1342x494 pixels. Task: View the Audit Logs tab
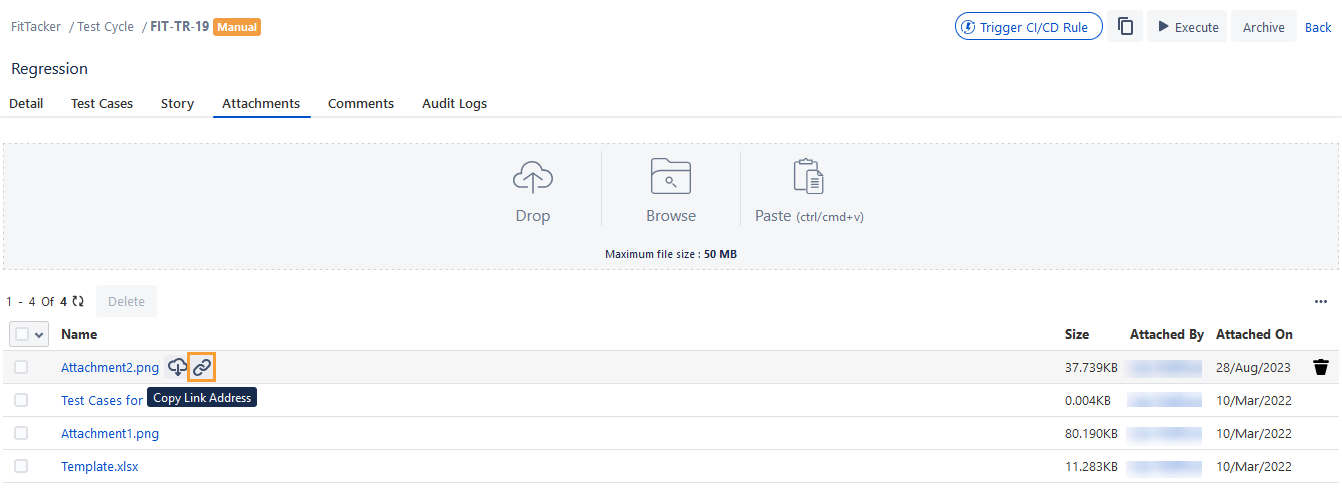point(454,103)
